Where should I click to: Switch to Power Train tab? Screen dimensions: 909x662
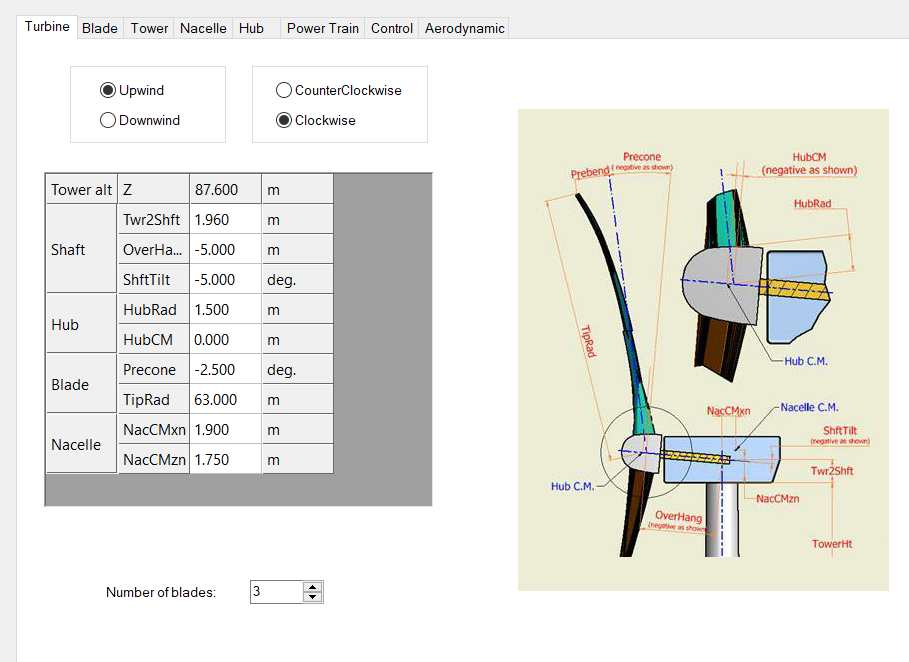click(x=322, y=28)
